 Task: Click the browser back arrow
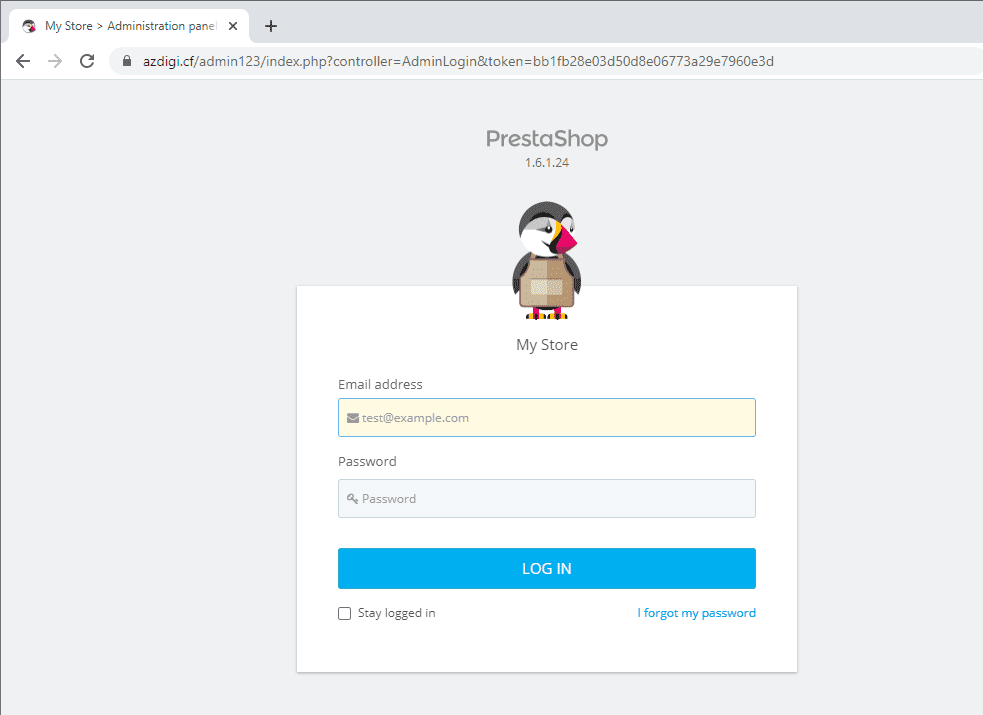(x=23, y=61)
